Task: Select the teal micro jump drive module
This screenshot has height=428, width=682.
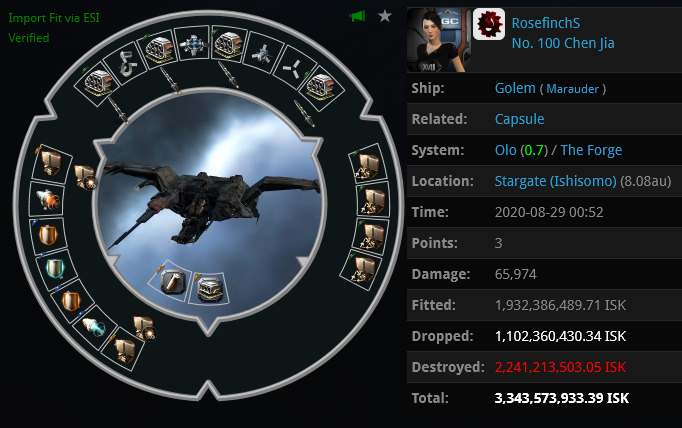Action: [x=95, y=327]
